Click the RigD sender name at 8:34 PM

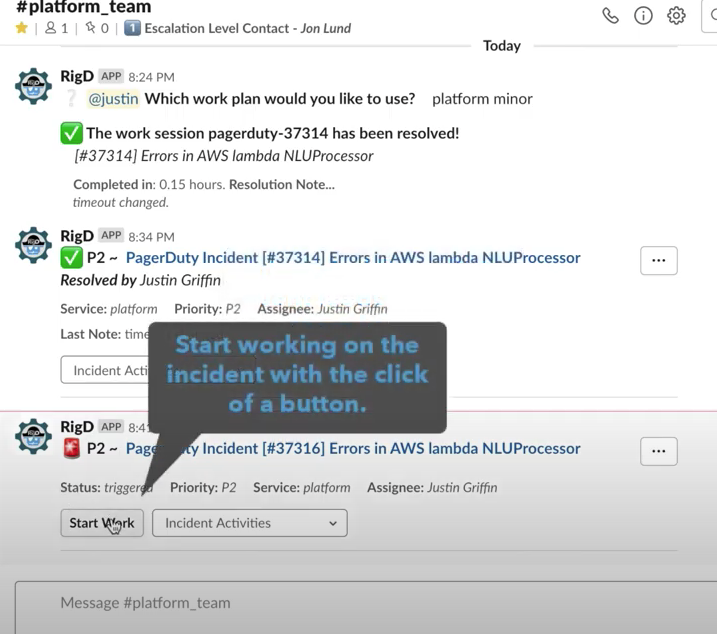pos(77,236)
